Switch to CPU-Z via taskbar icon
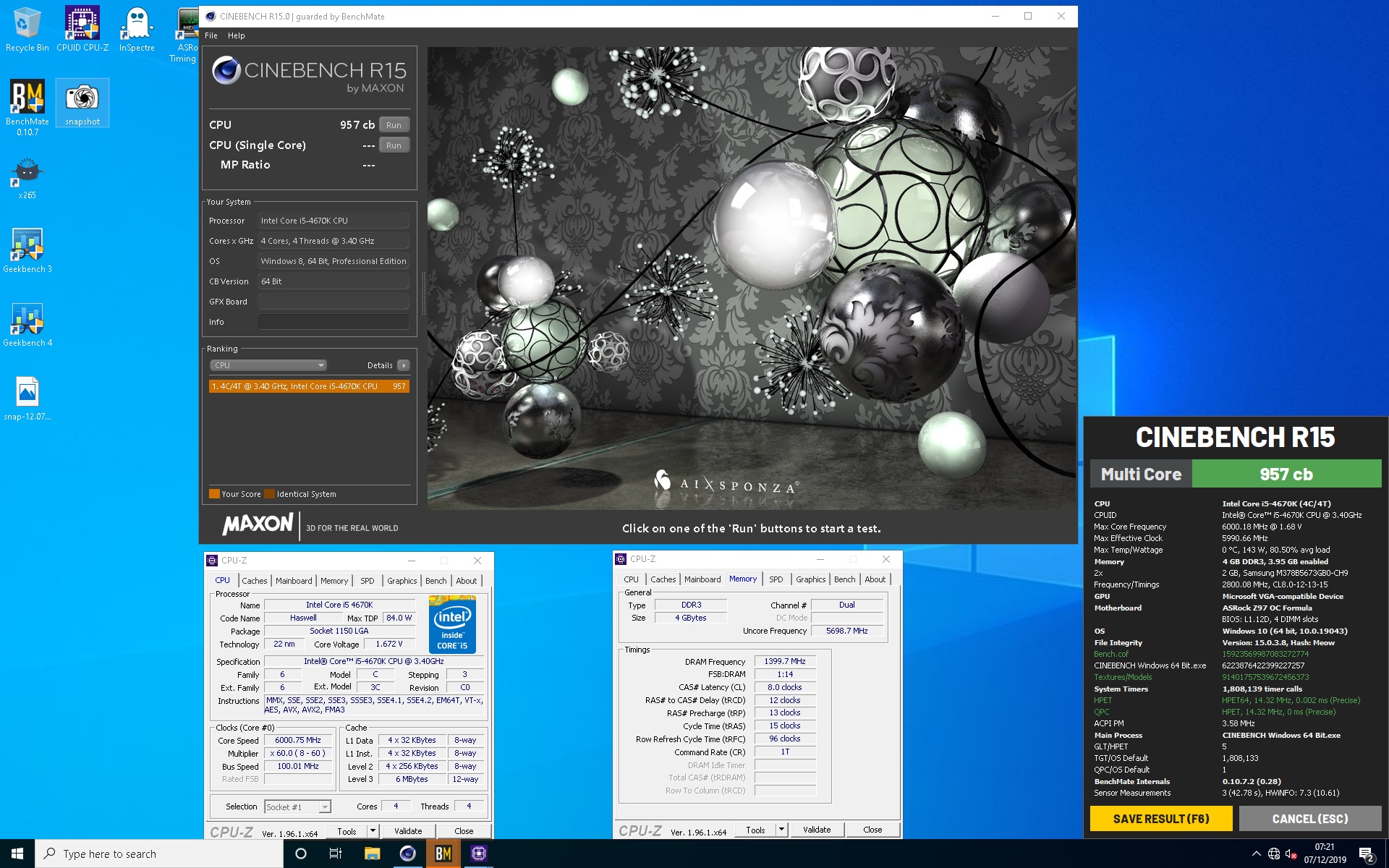 (x=478, y=854)
